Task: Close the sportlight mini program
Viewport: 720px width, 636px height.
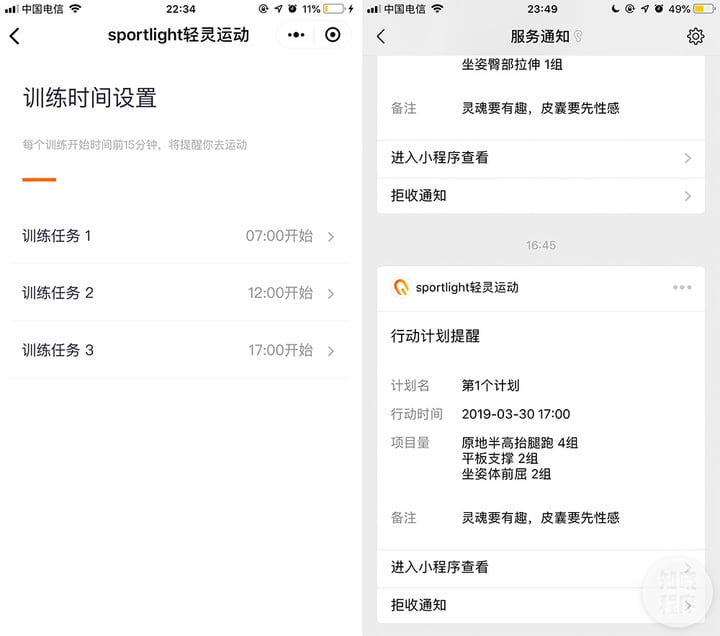Action: coord(332,35)
